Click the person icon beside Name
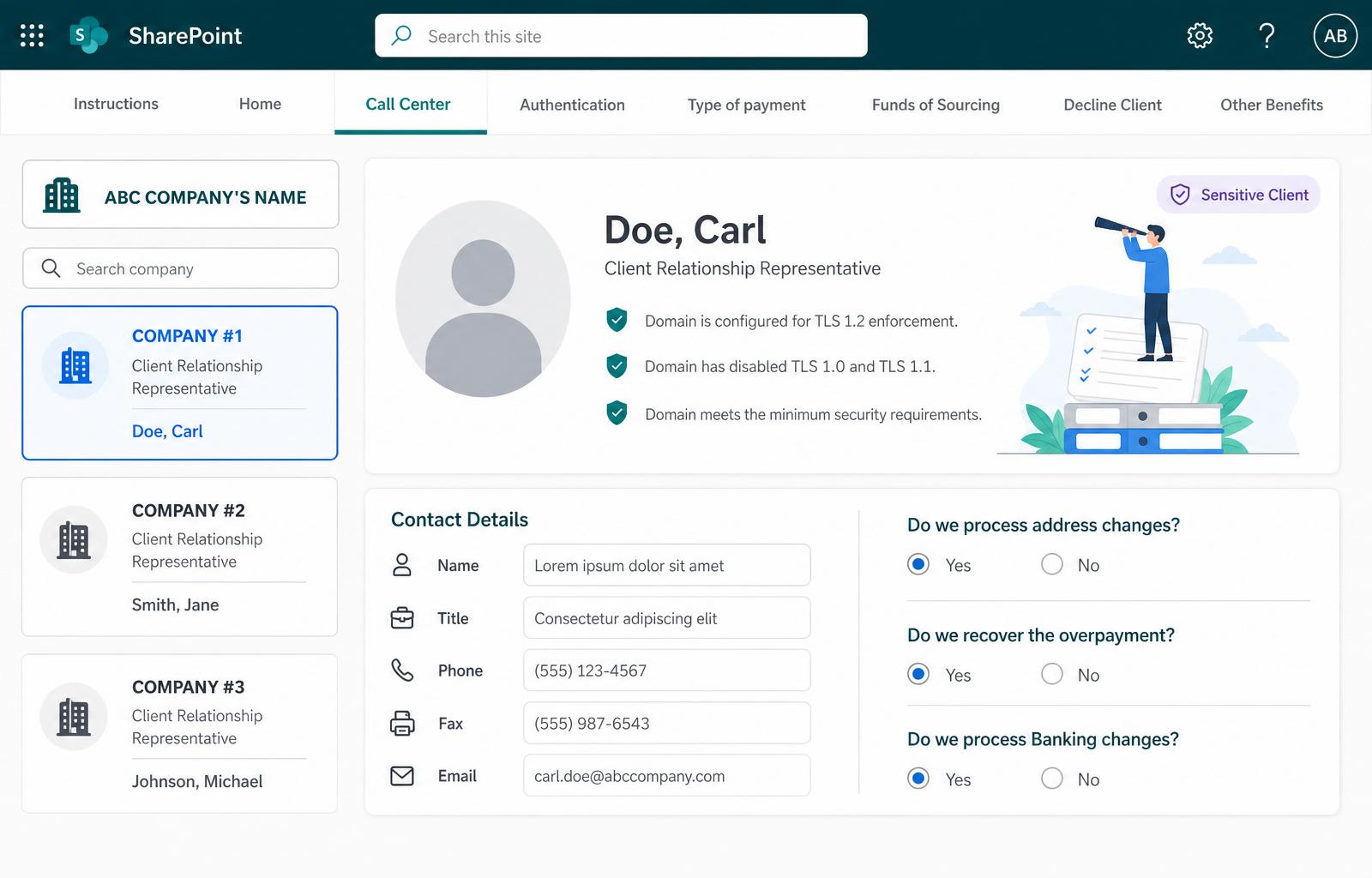Screen dimensions: 1372x878 (402, 564)
